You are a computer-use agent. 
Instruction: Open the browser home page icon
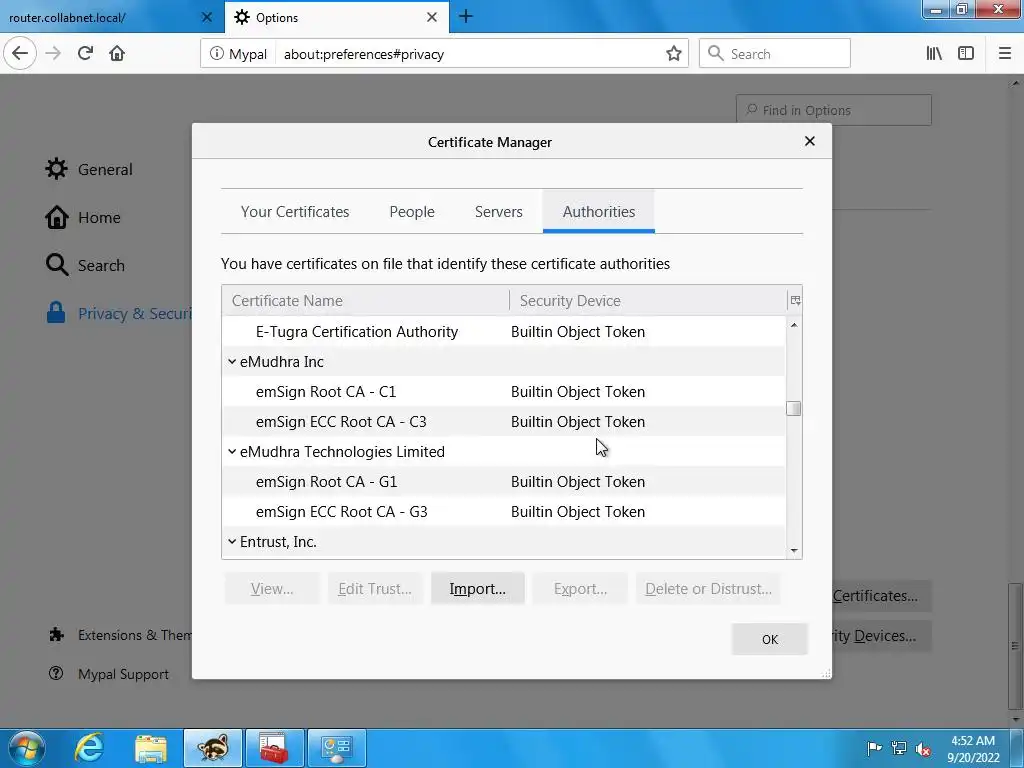pos(117,54)
